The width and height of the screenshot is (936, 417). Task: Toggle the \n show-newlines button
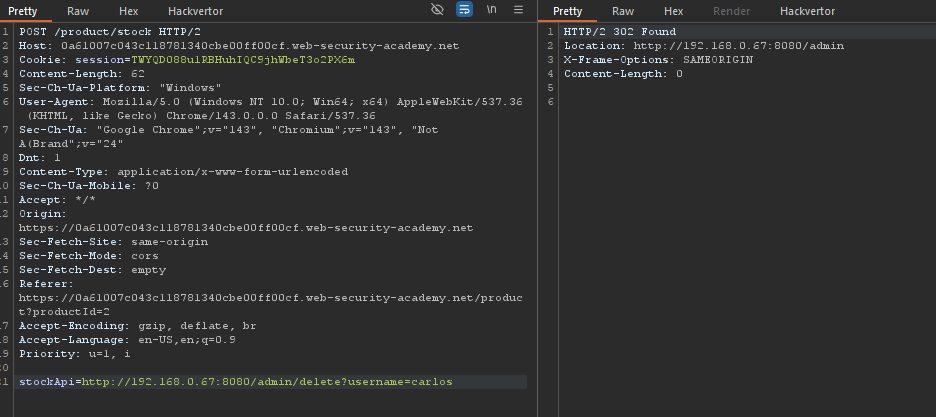pos(491,10)
